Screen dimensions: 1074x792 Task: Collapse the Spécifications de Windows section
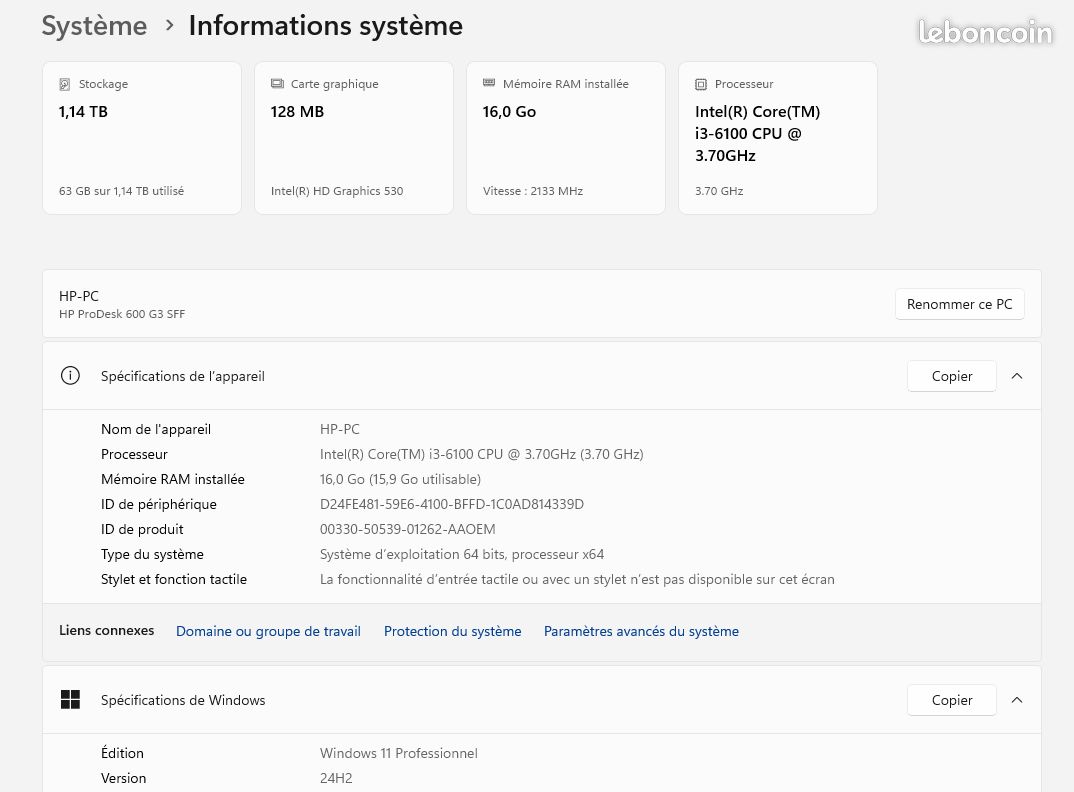[1017, 700]
